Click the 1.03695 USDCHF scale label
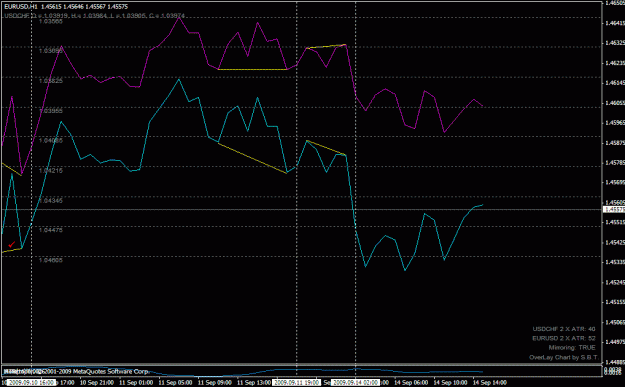 coord(51,51)
